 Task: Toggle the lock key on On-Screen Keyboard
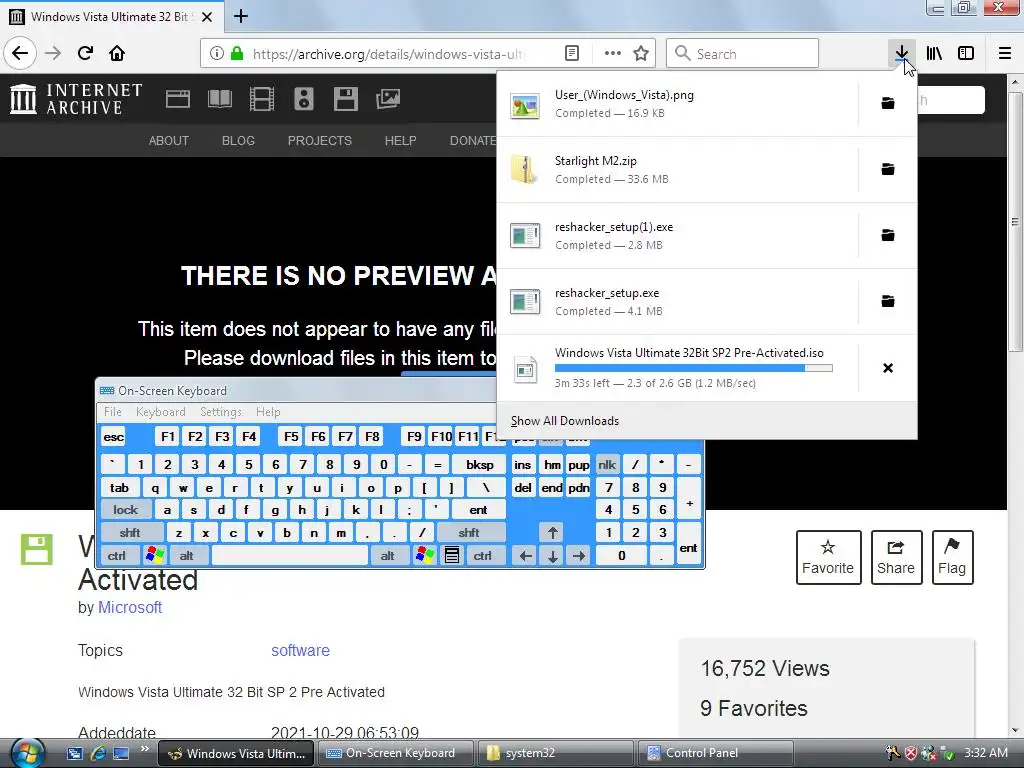click(x=125, y=510)
